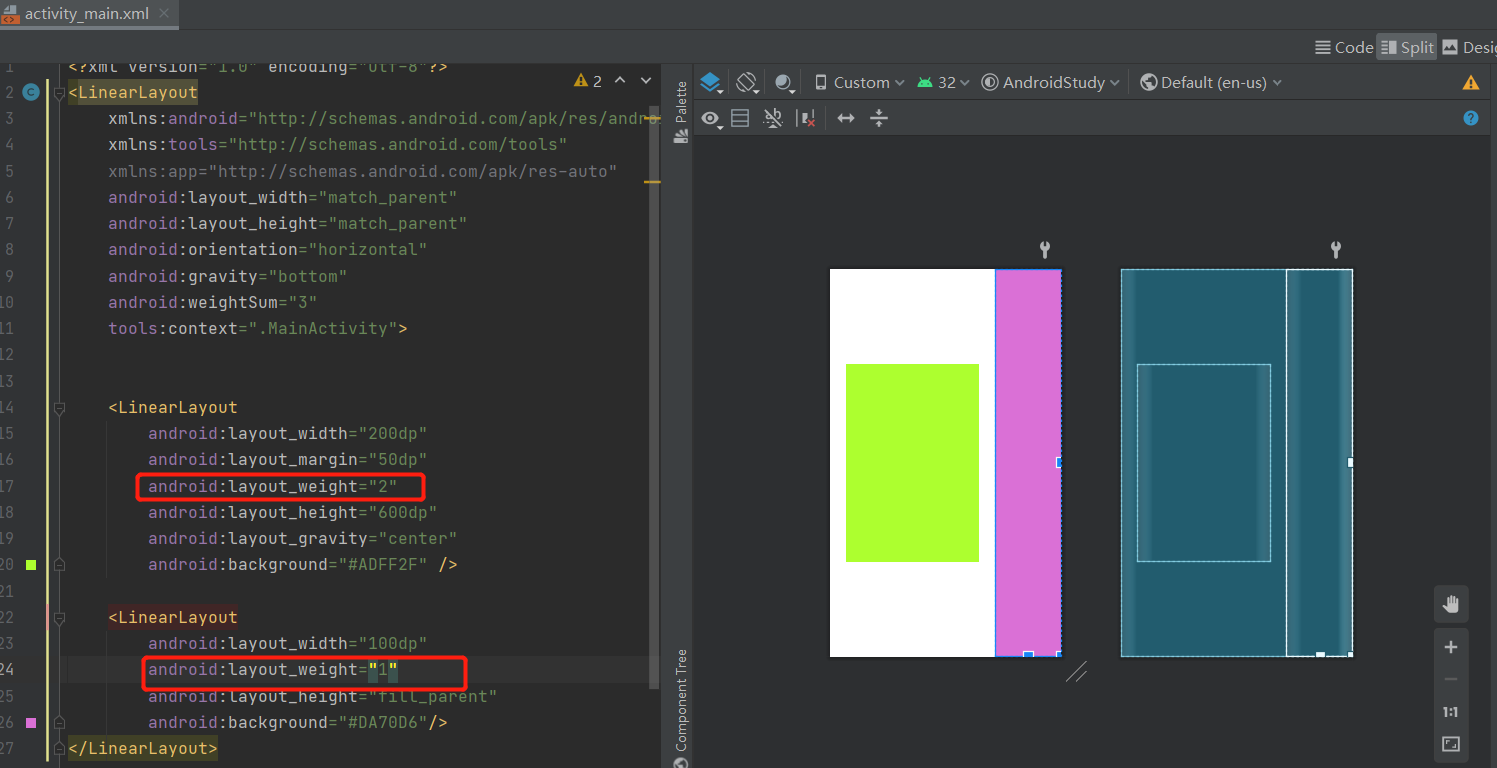The width and height of the screenshot is (1497, 768).
Task: Open the Palette side panel
Action: pos(681,112)
